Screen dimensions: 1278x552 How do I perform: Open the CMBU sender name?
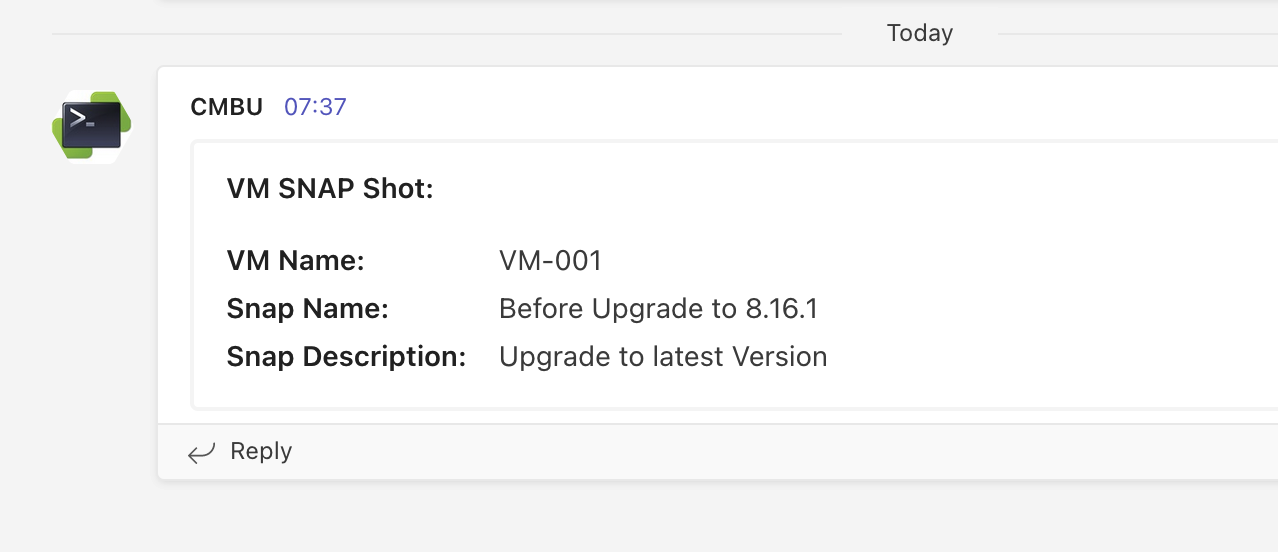(226, 107)
